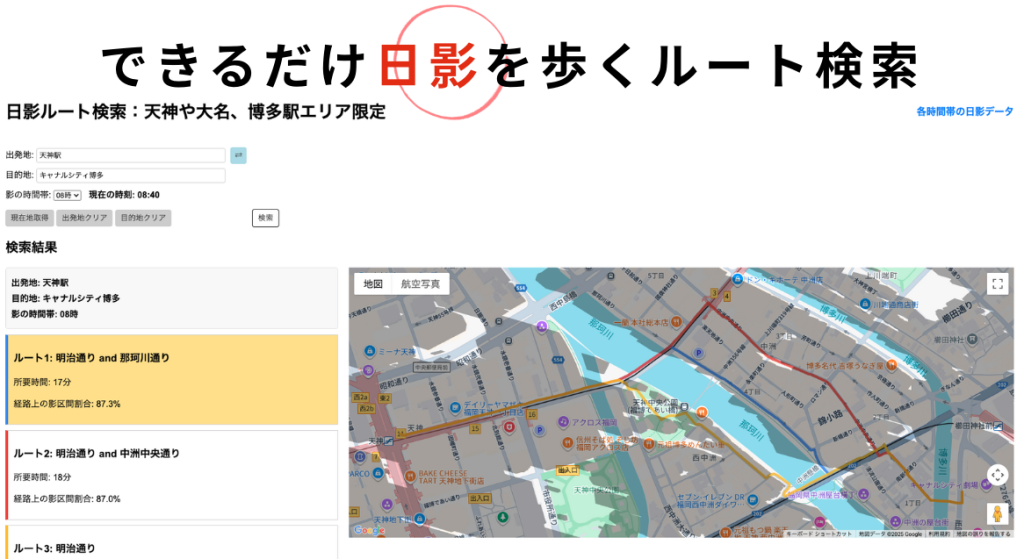Screen dimensions: 1024x559
Task: Click the Don Quijote Nakasu shop marker
Action: (738, 279)
